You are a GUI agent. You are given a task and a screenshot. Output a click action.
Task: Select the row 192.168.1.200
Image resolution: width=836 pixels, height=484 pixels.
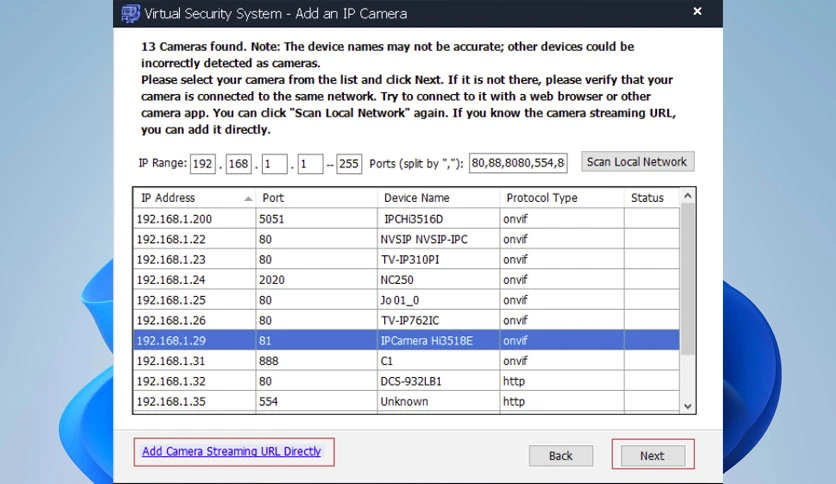click(x=406, y=219)
